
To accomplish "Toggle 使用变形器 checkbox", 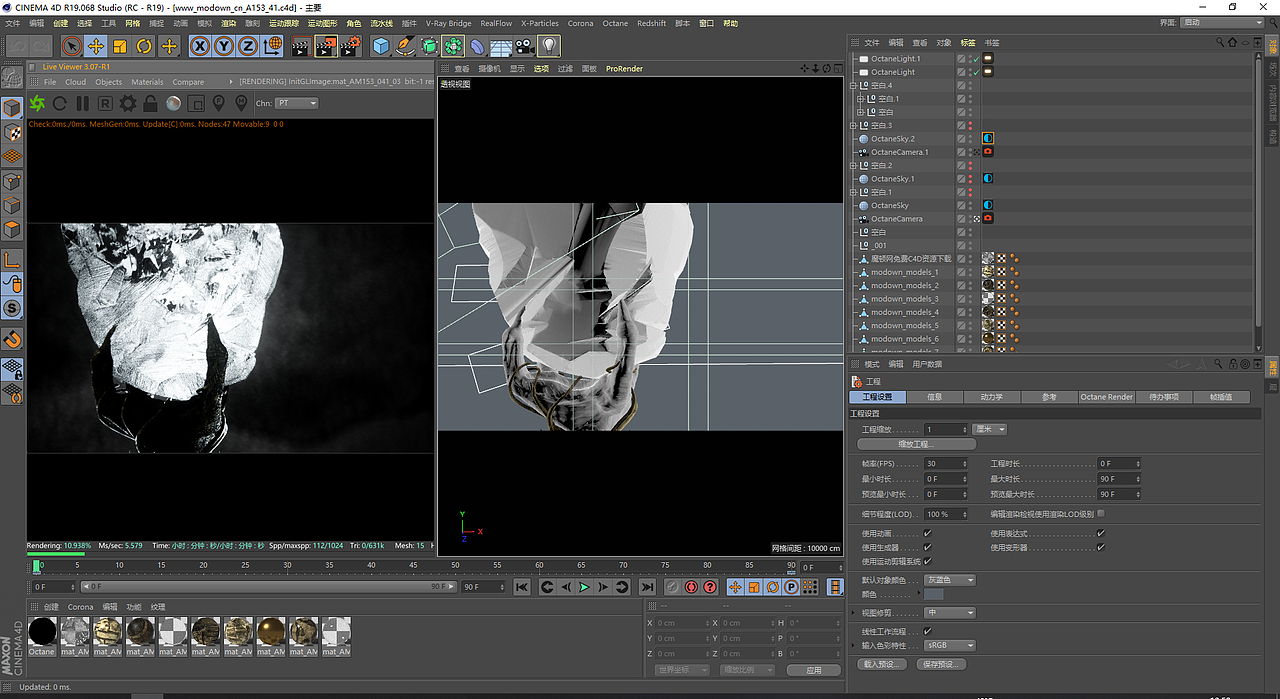I will [1101, 547].
